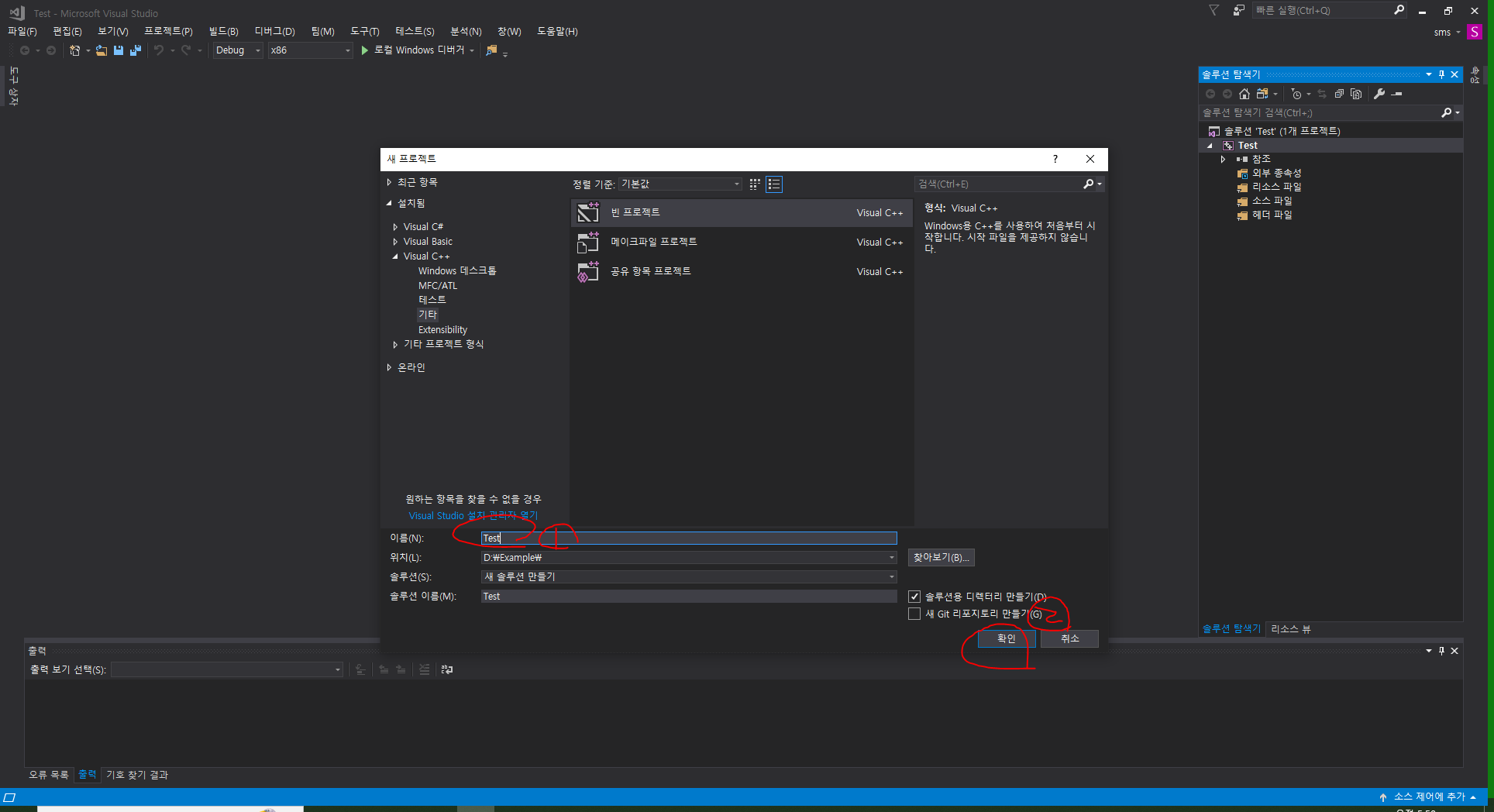Click the help question mark in the New Project dialog
The image size is (1494, 812).
1055,159
